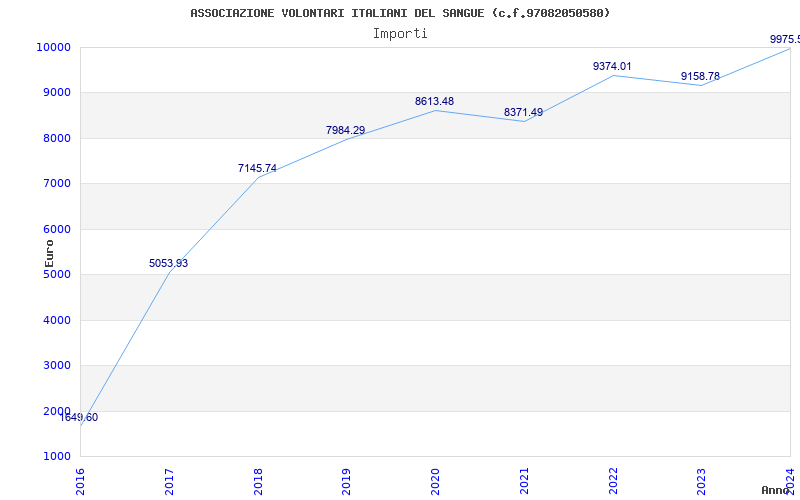The image size is (800, 500).
Task: Click the y-axis tick 6000
Action: [56, 230]
